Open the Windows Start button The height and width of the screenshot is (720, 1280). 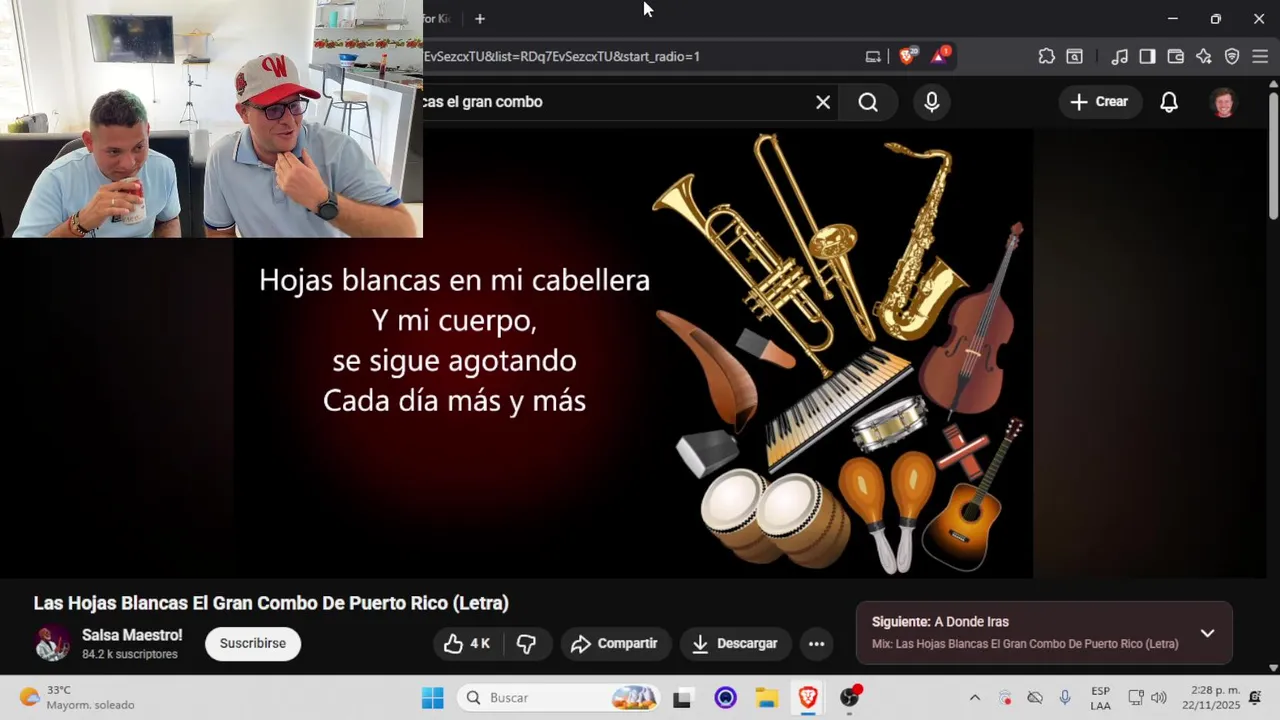coord(433,698)
